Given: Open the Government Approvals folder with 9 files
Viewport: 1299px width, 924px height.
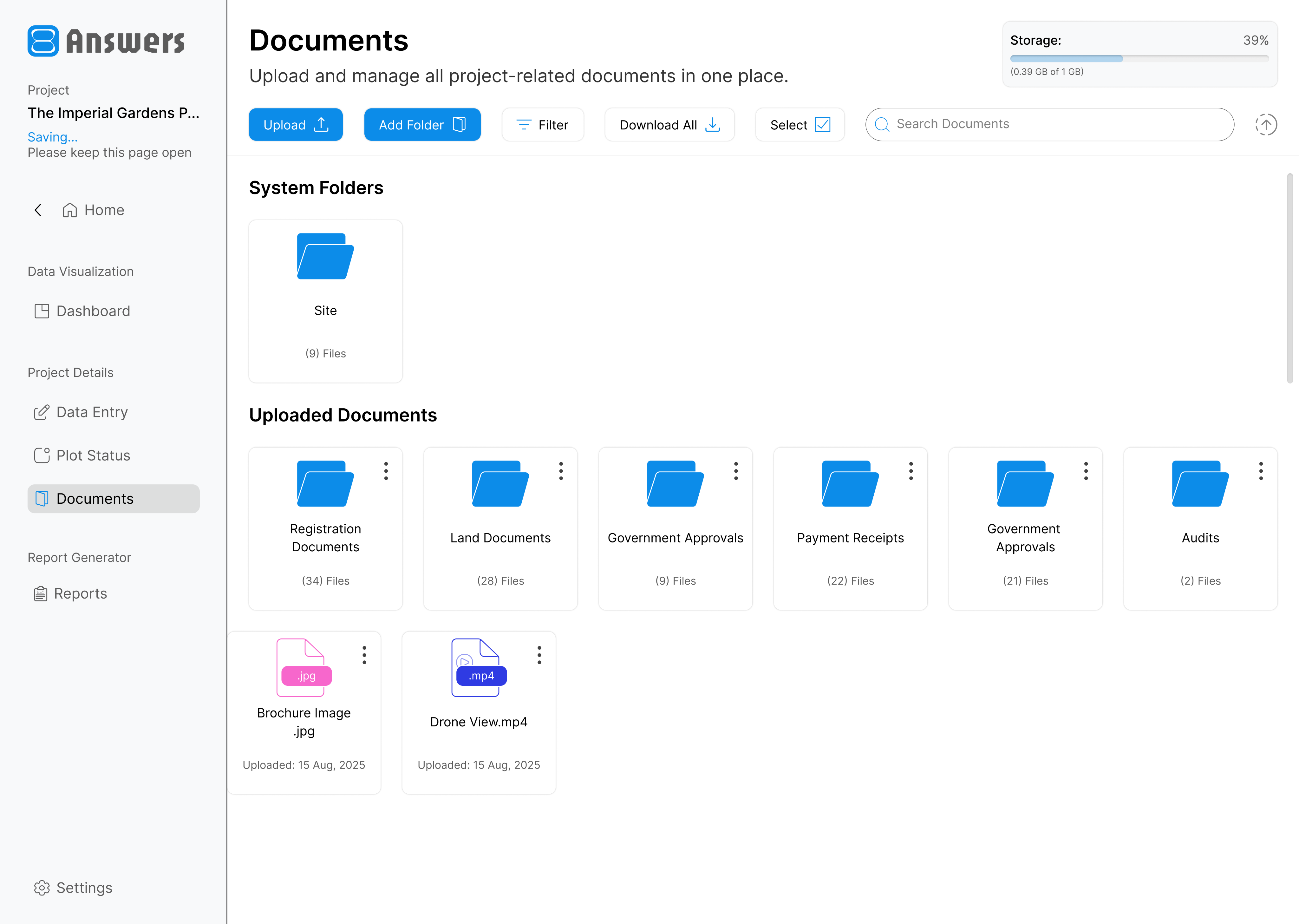Looking at the screenshot, I should [x=676, y=484].
